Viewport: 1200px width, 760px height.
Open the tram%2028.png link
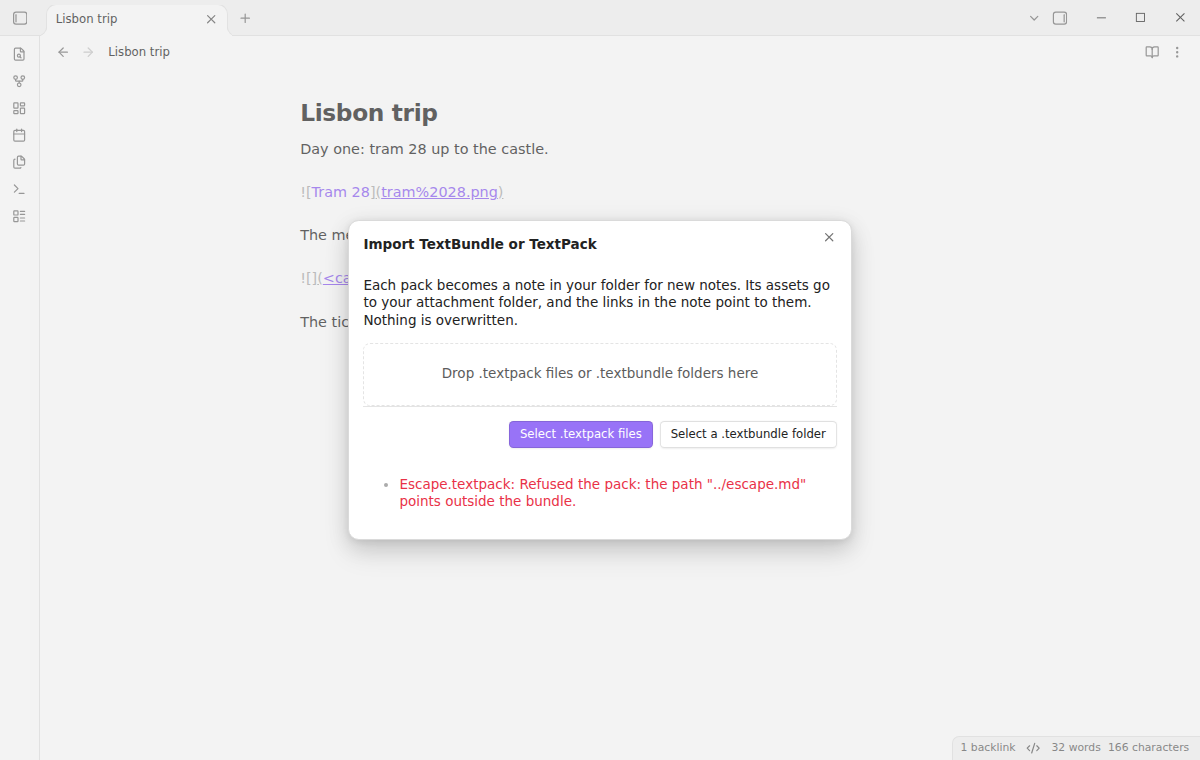click(x=439, y=192)
